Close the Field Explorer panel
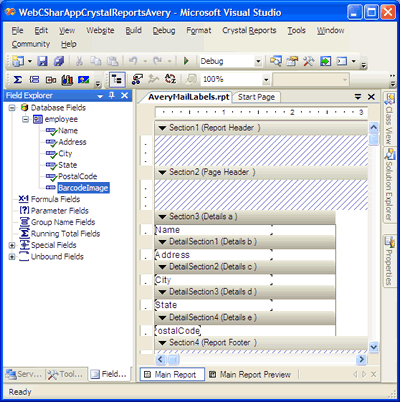This screenshot has height=402, width=400. [124, 96]
